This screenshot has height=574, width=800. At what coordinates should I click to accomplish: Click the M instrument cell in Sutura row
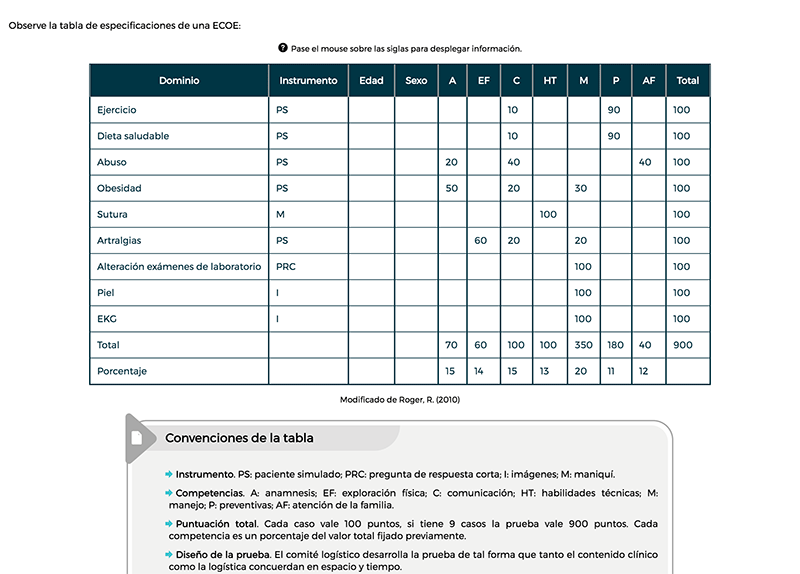[280, 214]
